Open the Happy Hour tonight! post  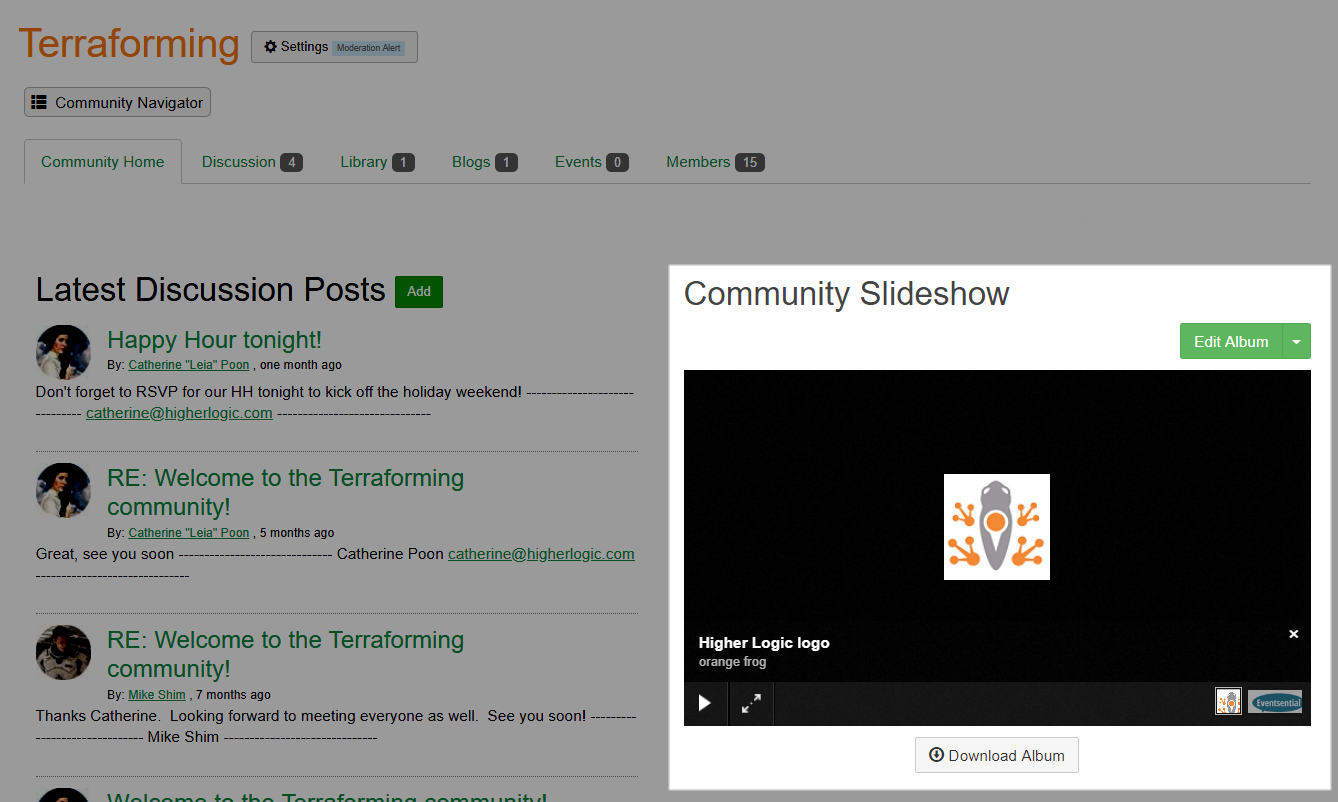(x=214, y=340)
